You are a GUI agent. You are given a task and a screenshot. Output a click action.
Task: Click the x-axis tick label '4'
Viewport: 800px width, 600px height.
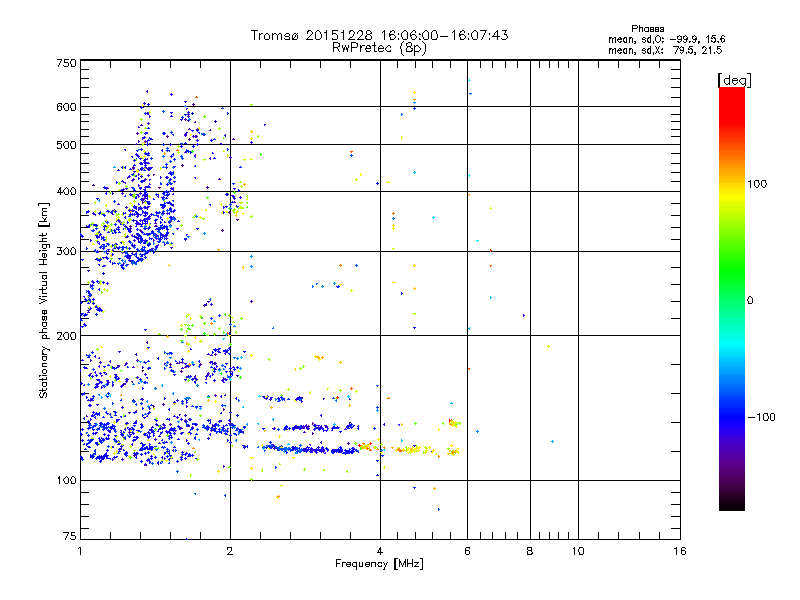(380, 551)
